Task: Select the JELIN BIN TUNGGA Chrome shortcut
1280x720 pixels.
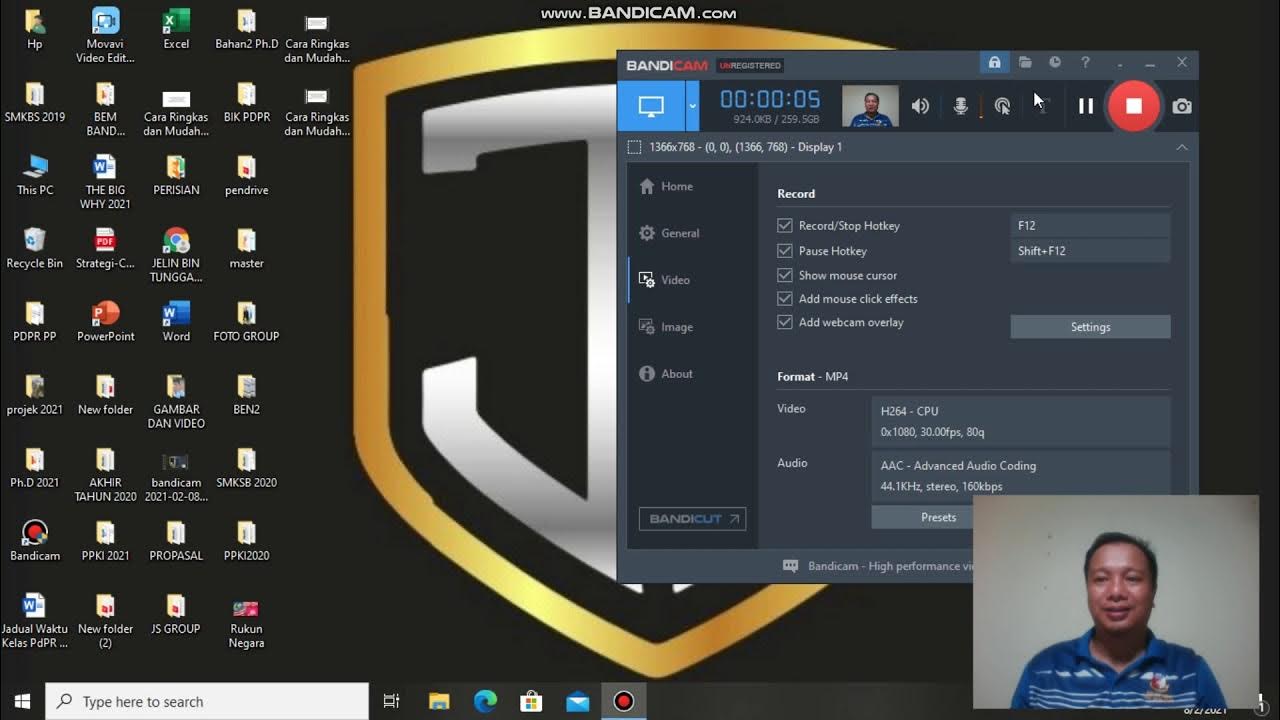Action: pos(176,255)
